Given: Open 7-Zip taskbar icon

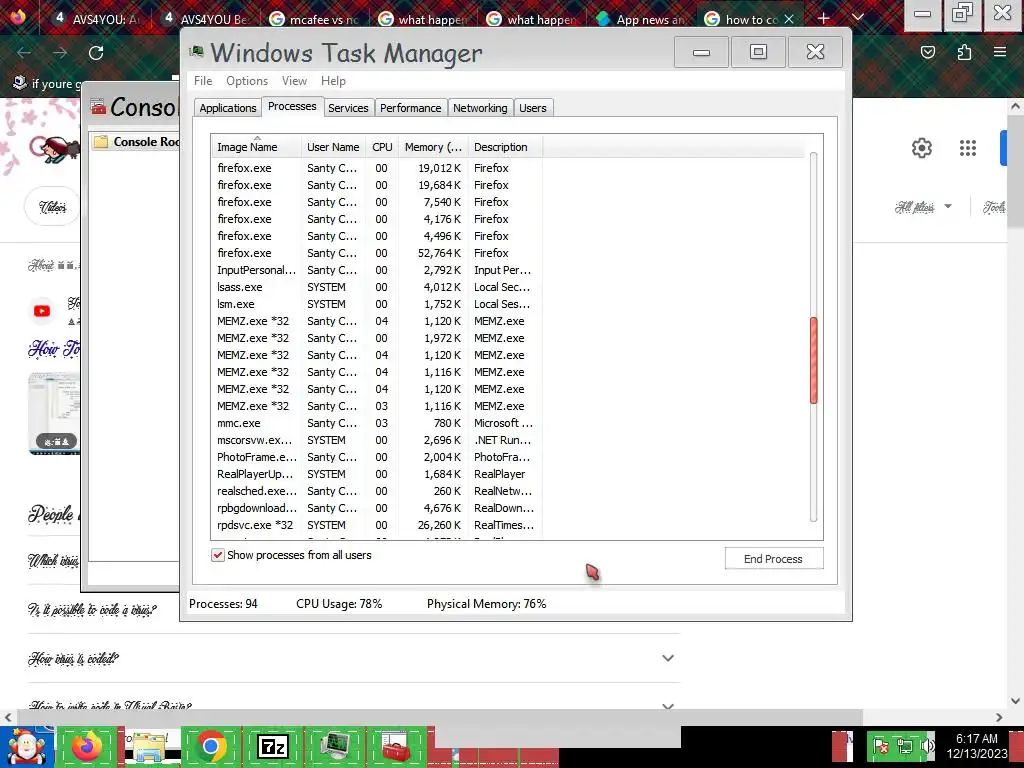Looking at the screenshot, I should 272,746.
